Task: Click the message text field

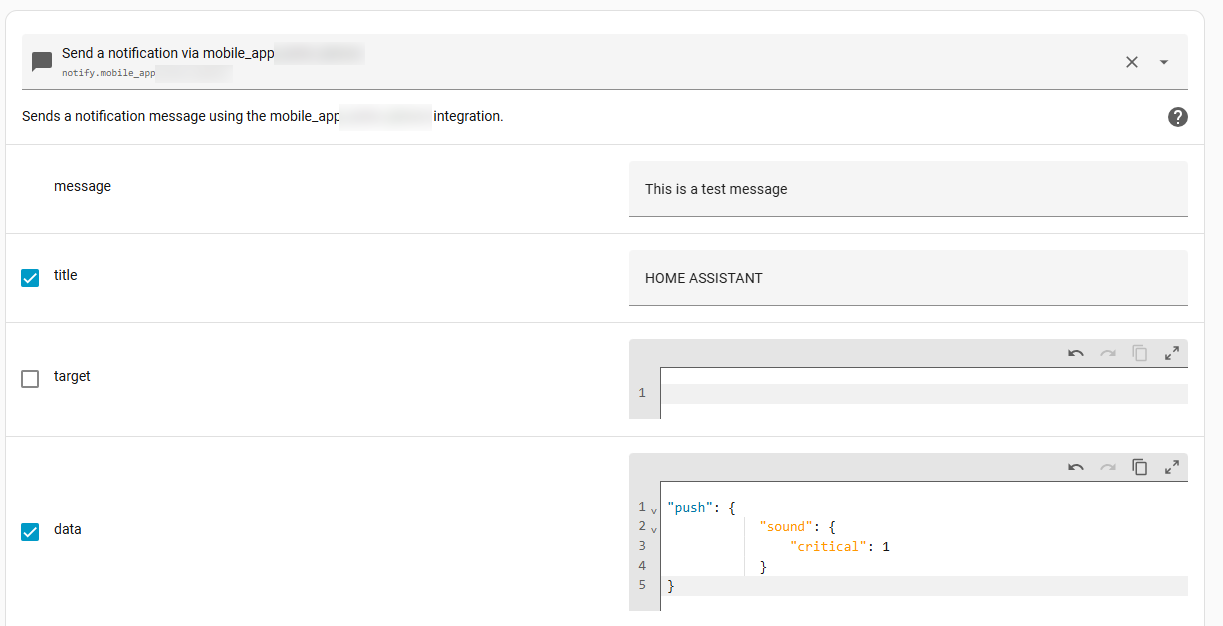Action: [908, 189]
